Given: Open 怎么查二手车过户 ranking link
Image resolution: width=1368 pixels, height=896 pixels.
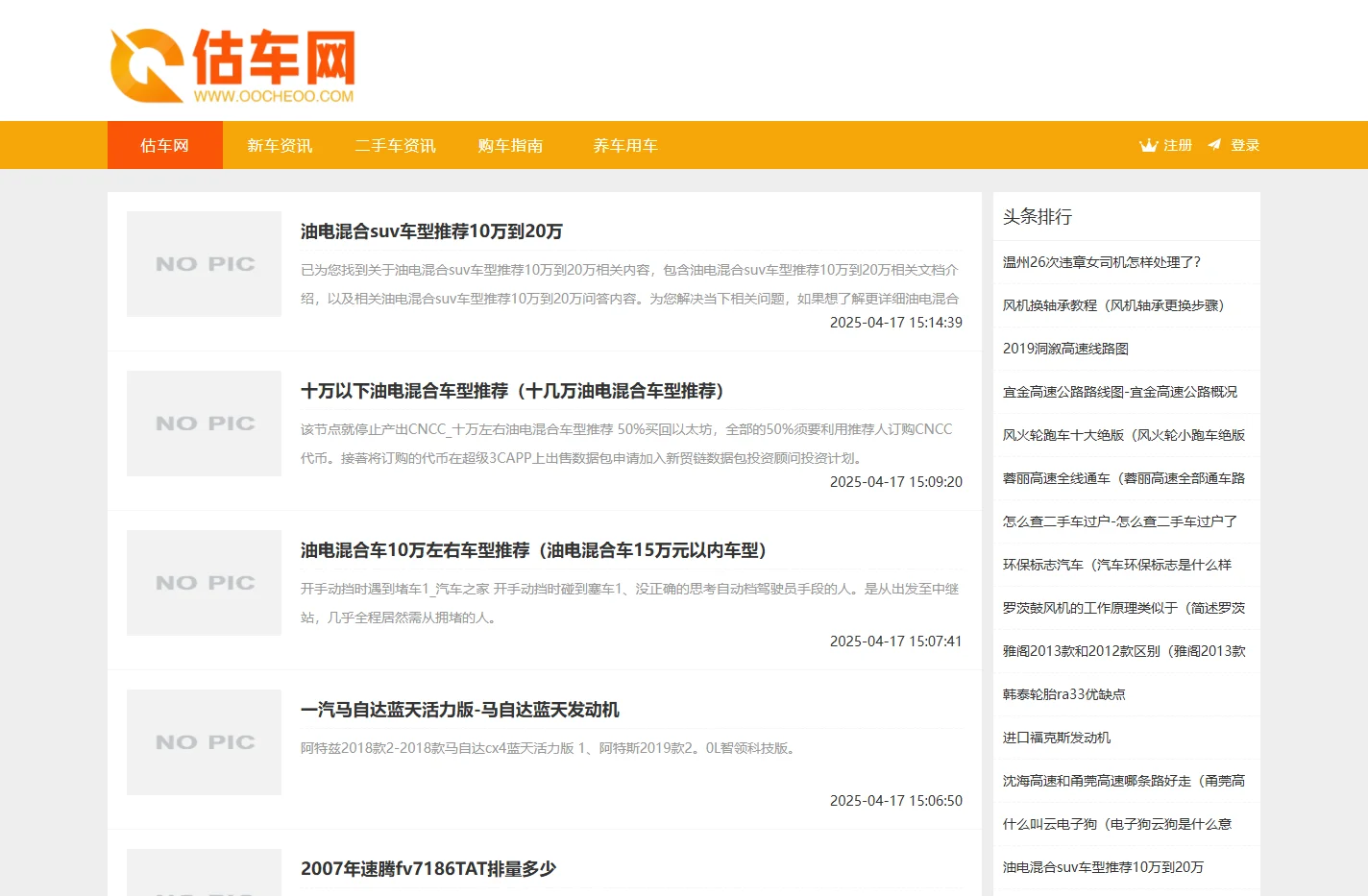Looking at the screenshot, I should (x=1120, y=521).
